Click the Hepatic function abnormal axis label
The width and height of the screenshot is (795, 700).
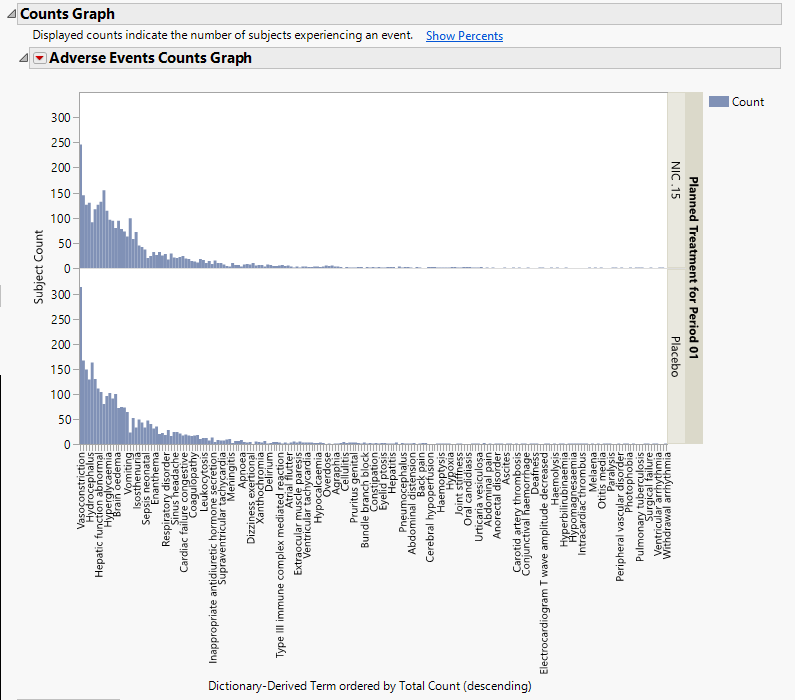coord(99,514)
